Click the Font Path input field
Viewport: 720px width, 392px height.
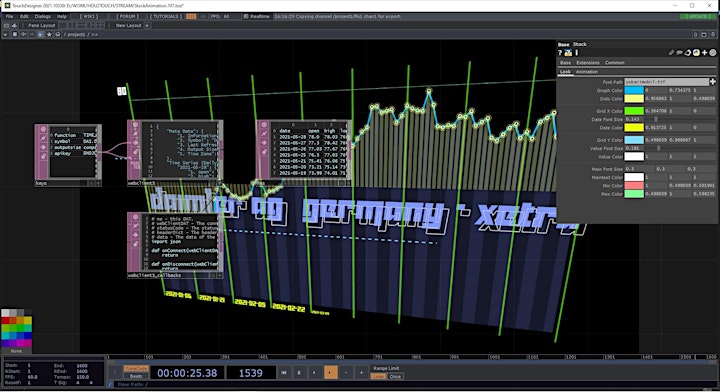point(666,82)
